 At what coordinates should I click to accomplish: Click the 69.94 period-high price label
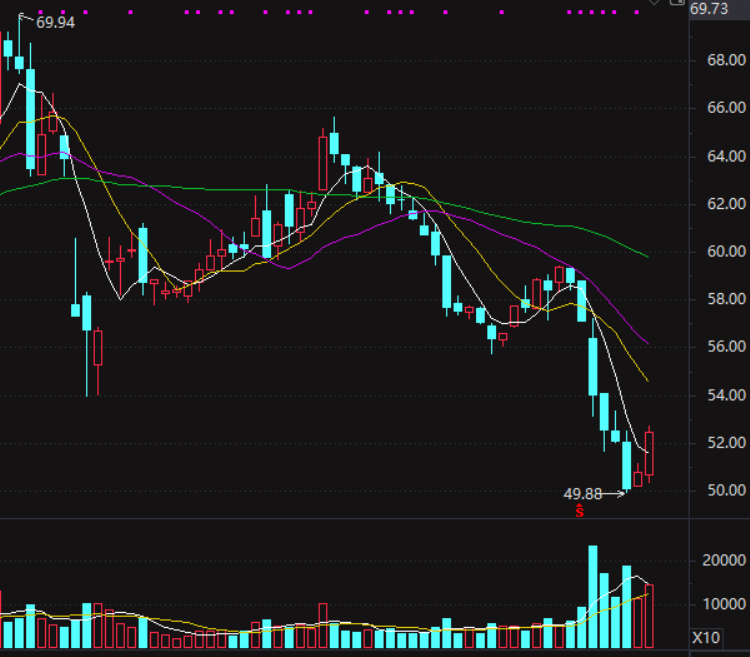coord(55,22)
